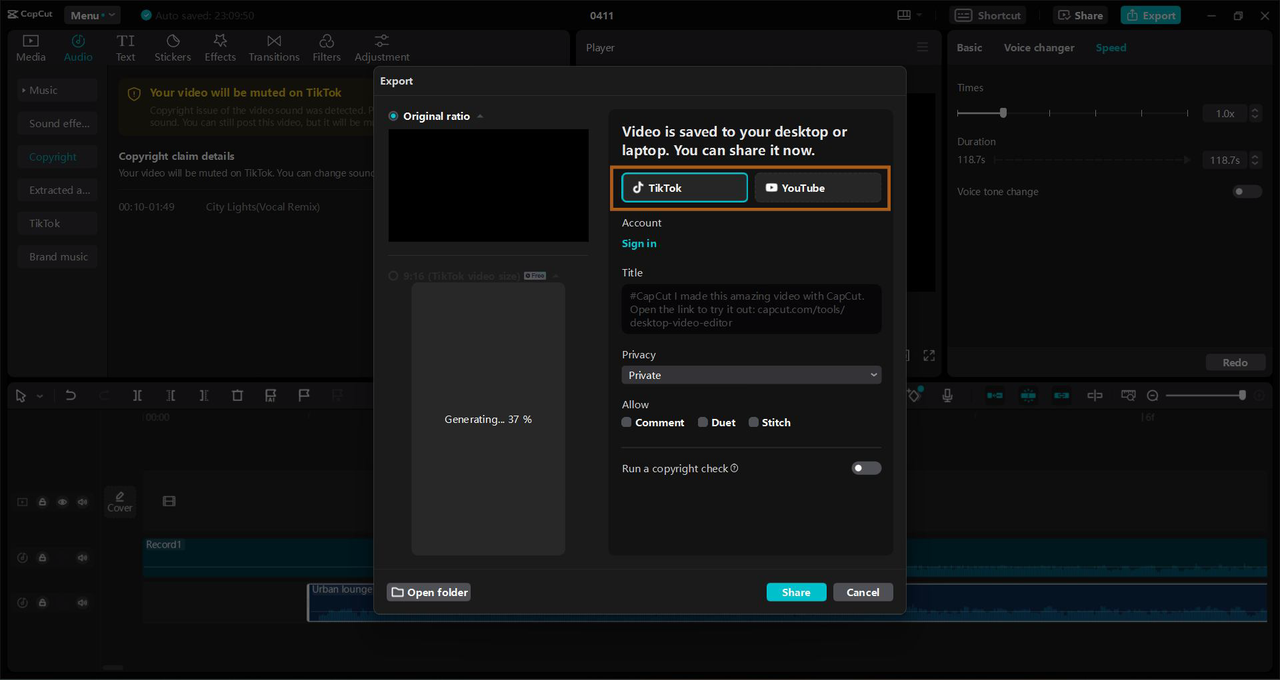Click the fullscreen player icon

929,356
